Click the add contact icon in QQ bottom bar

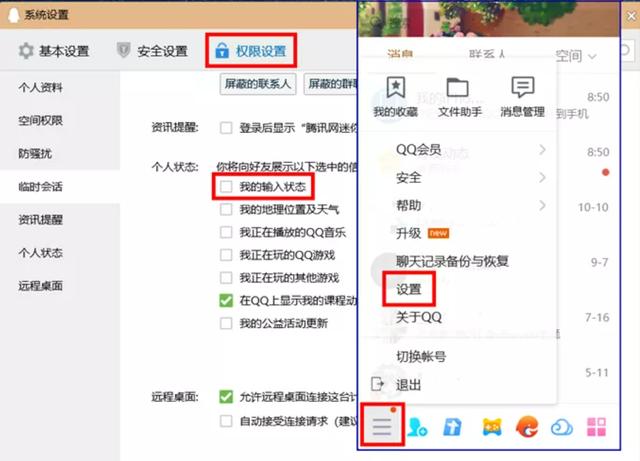click(x=418, y=427)
